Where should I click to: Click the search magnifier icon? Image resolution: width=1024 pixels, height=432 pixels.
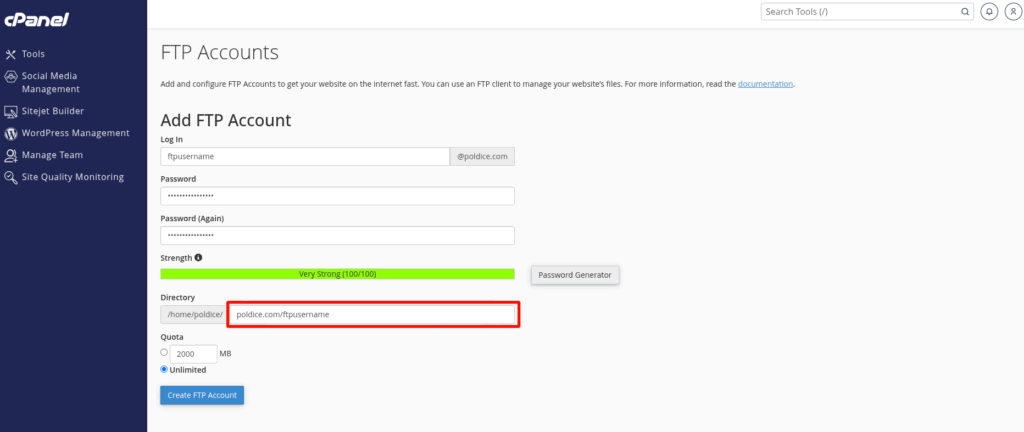[x=965, y=12]
